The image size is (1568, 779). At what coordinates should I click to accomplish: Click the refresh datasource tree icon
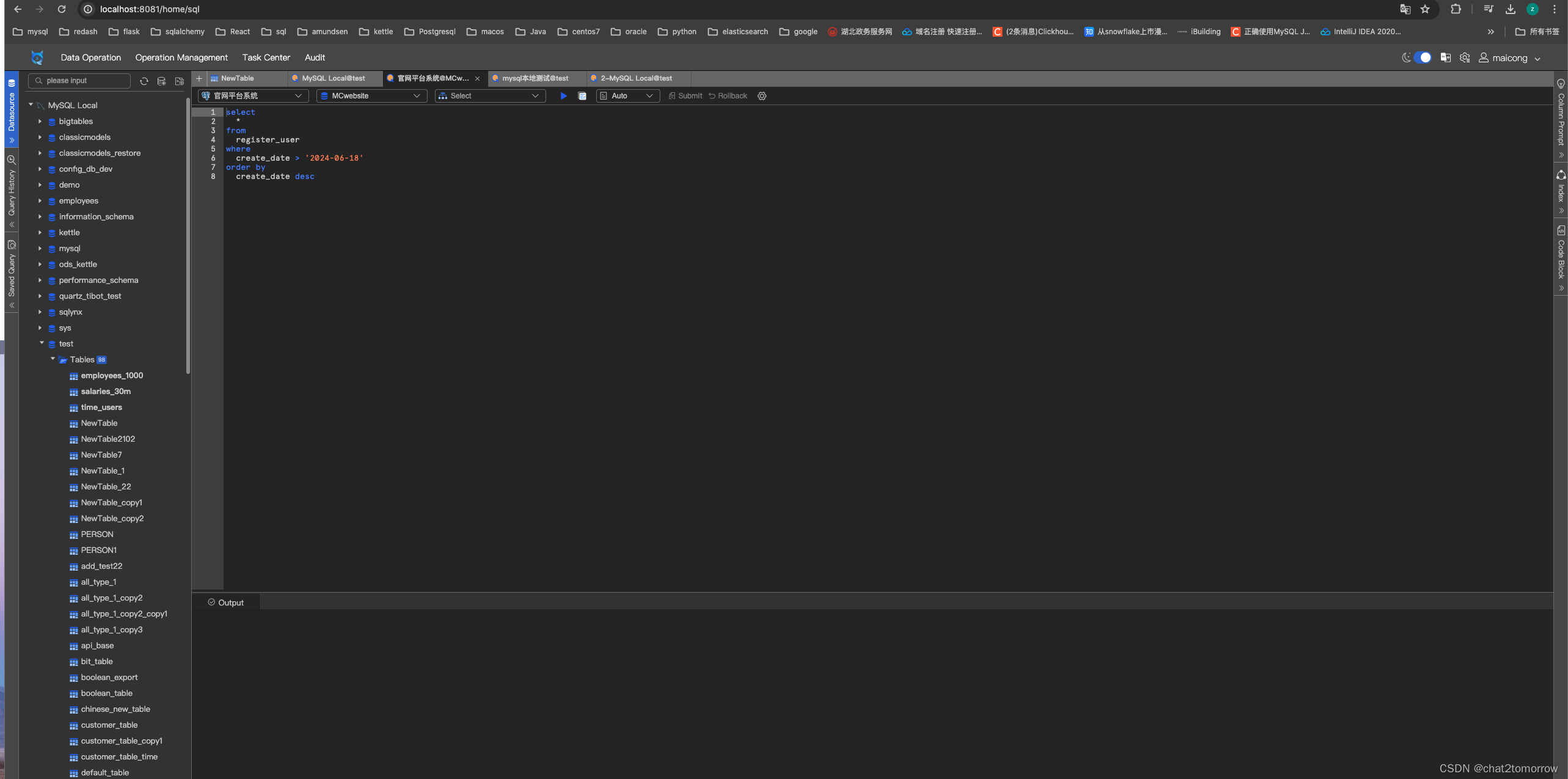click(x=144, y=81)
